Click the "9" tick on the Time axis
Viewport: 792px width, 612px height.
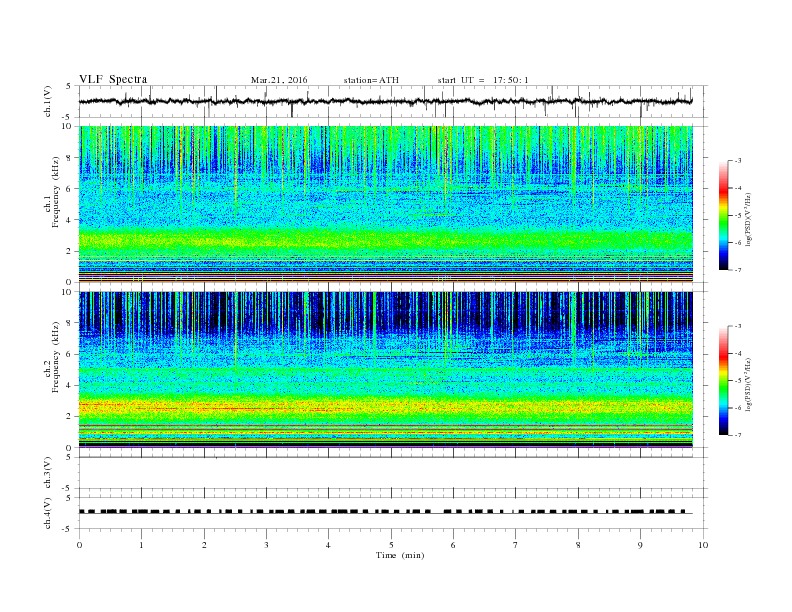tap(640, 545)
